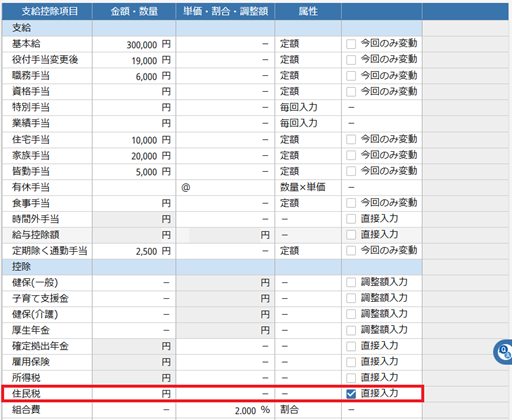Enable 今回のみ変動 for 職務手当
Viewport: 512px width, 420px height.
[x=351, y=76]
